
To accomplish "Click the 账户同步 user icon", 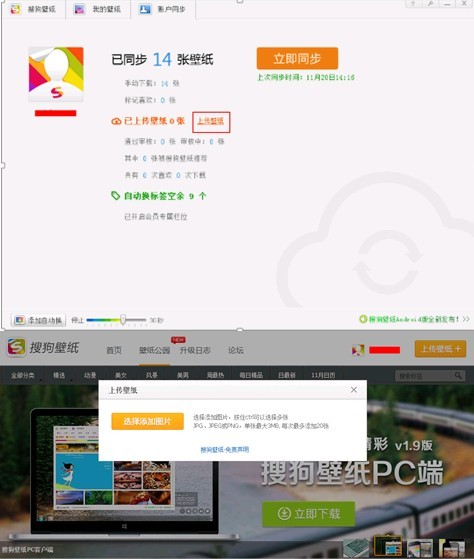I will click(145, 9).
